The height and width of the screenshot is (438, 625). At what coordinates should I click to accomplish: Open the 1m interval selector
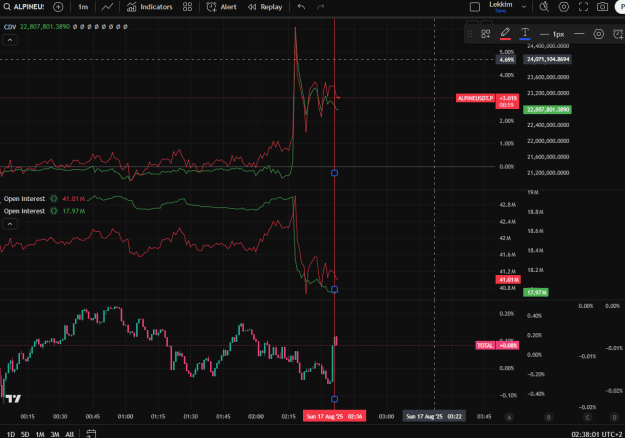[x=83, y=7]
